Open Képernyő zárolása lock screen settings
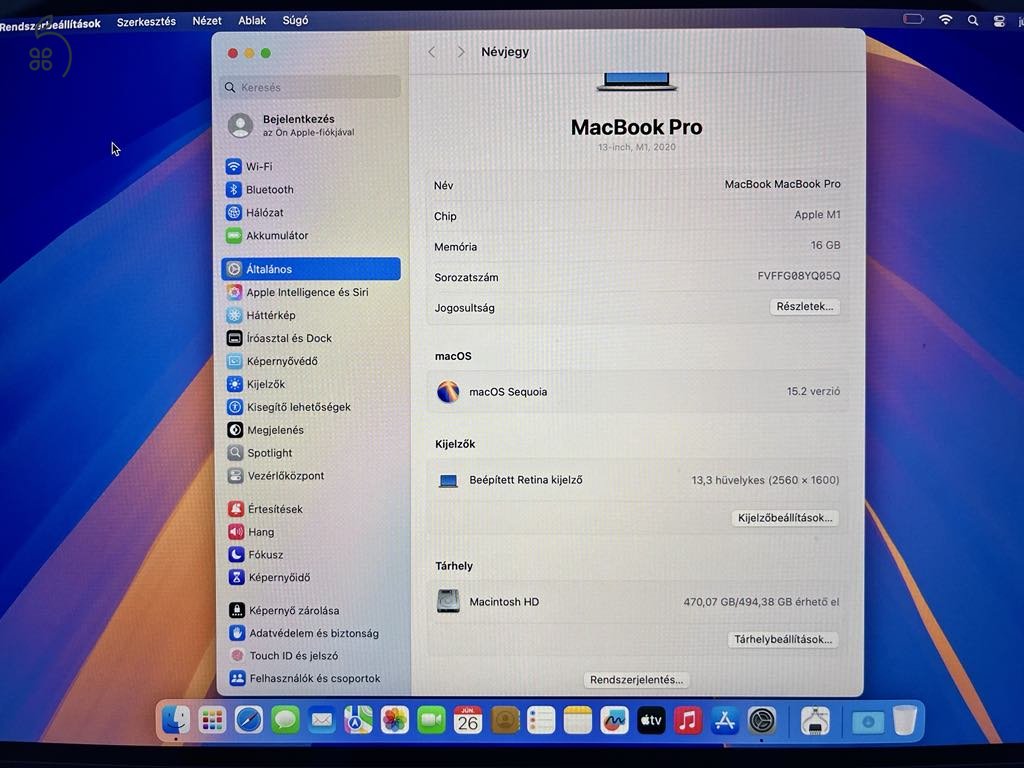This screenshot has width=1024, height=768. tap(284, 610)
